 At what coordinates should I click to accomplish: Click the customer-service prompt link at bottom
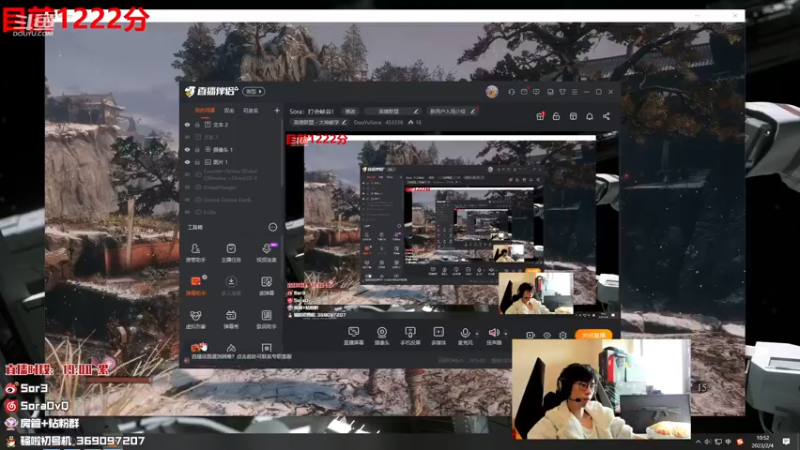(241, 357)
